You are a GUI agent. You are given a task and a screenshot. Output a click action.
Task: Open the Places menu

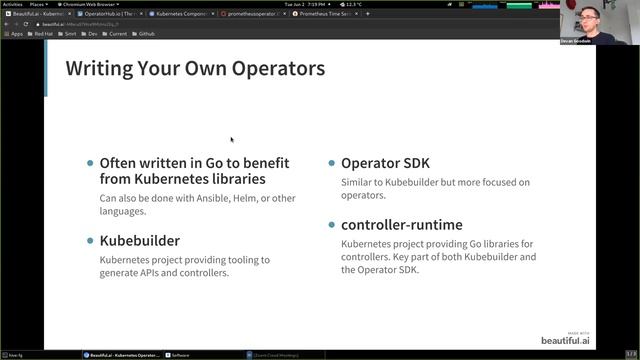pos(38,4)
